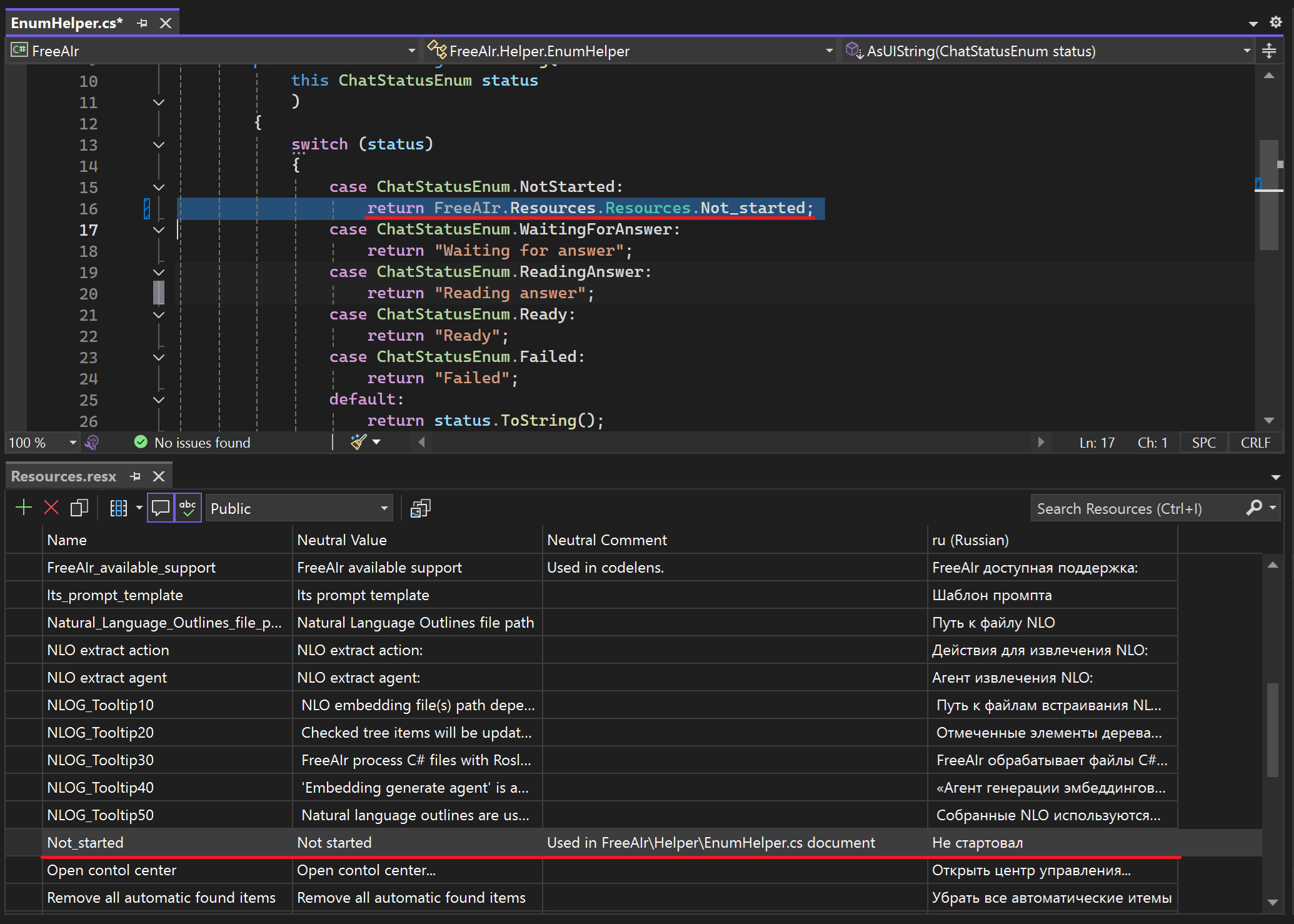Click the CRLF line ending button
Screen dimensions: 1294x924
(x=1255, y=443)
